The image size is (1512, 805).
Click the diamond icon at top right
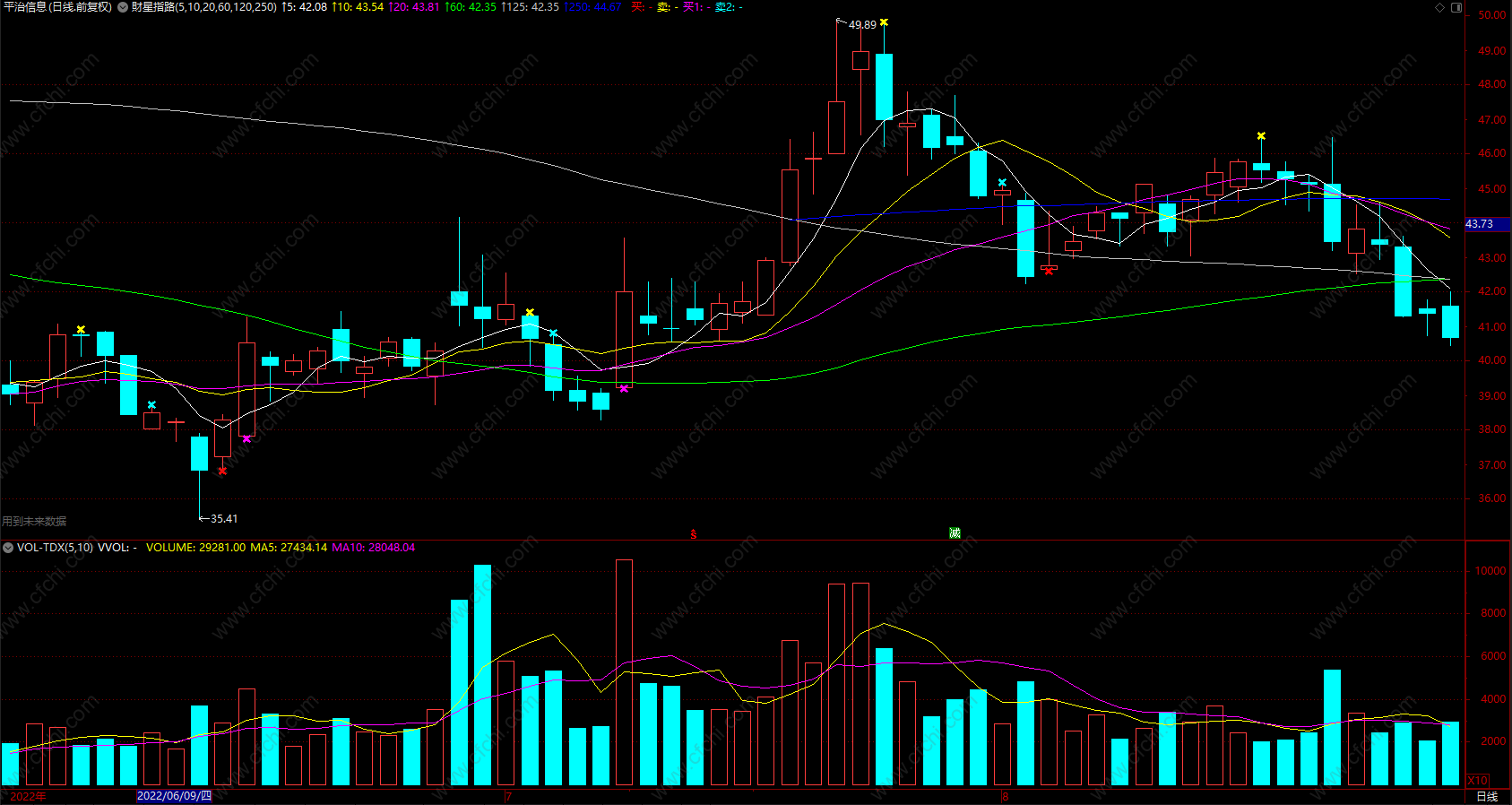pyautogui.click(x=1440, y=7)
